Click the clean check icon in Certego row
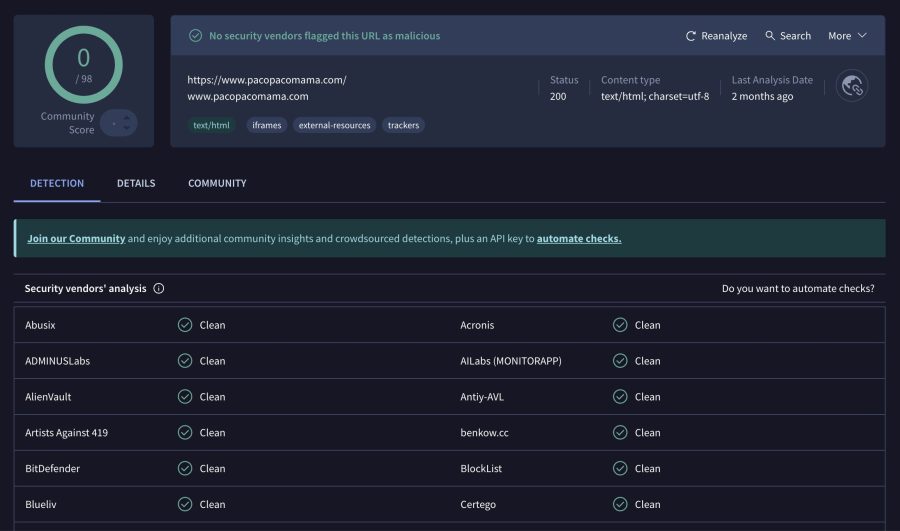Image resolution: width=900 pixels, height=531 pixels. coord(620,504)
